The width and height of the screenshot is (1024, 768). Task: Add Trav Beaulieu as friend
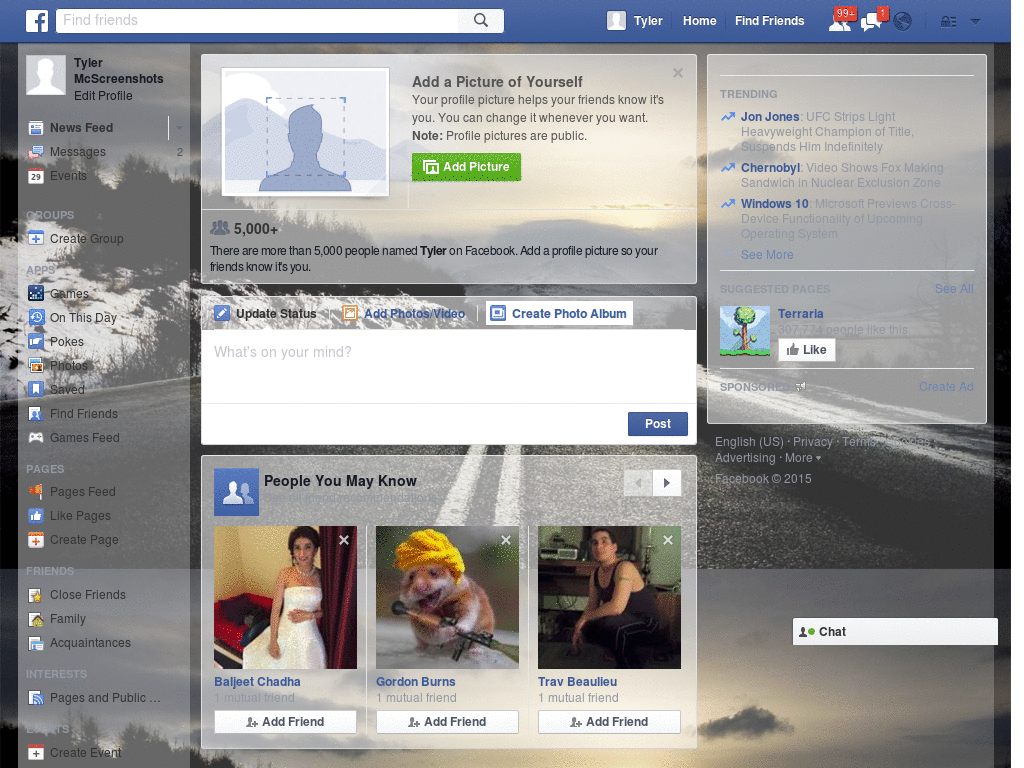[x=609, y=722]
